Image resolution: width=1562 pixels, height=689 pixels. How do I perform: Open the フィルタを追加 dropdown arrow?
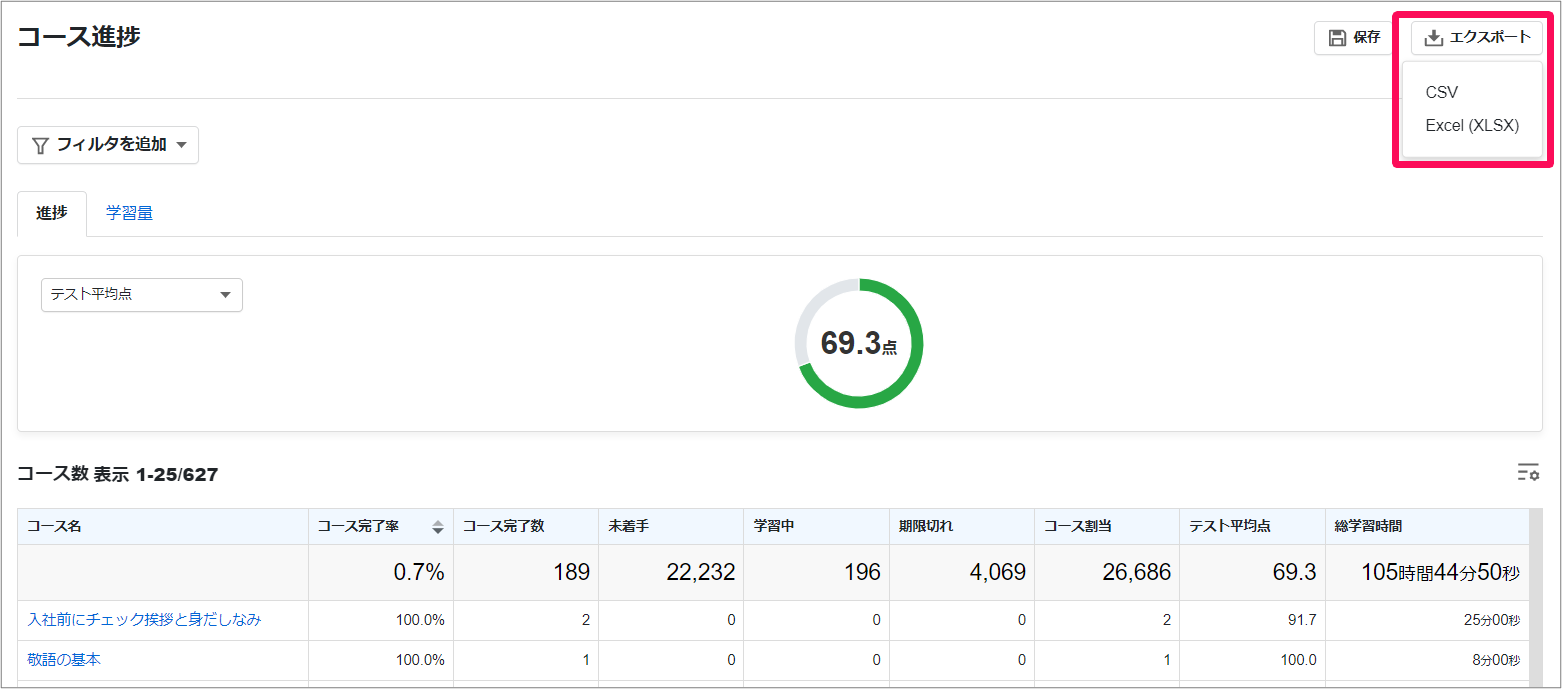181,145
